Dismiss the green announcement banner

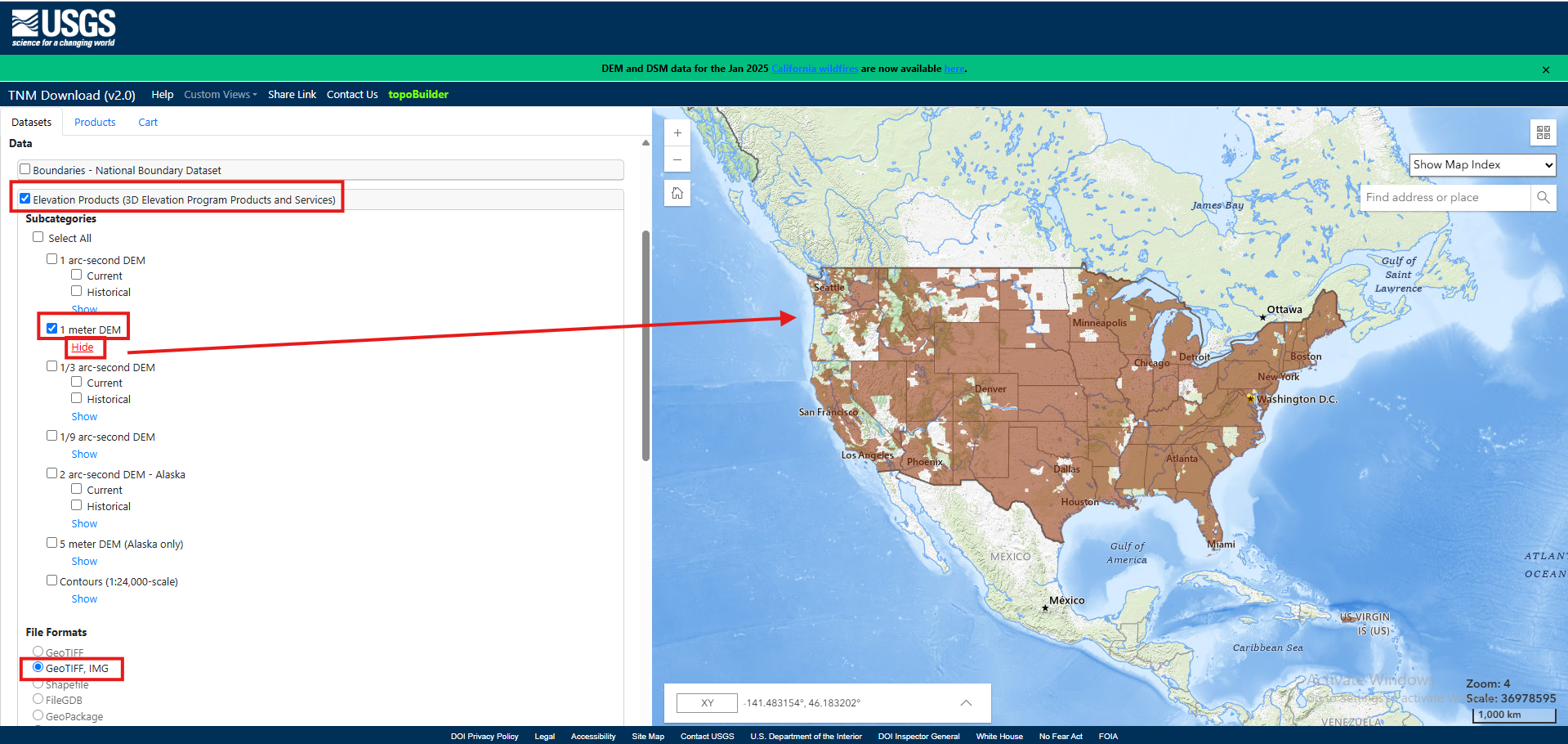pyautogui.click(x=1545, y=70)
